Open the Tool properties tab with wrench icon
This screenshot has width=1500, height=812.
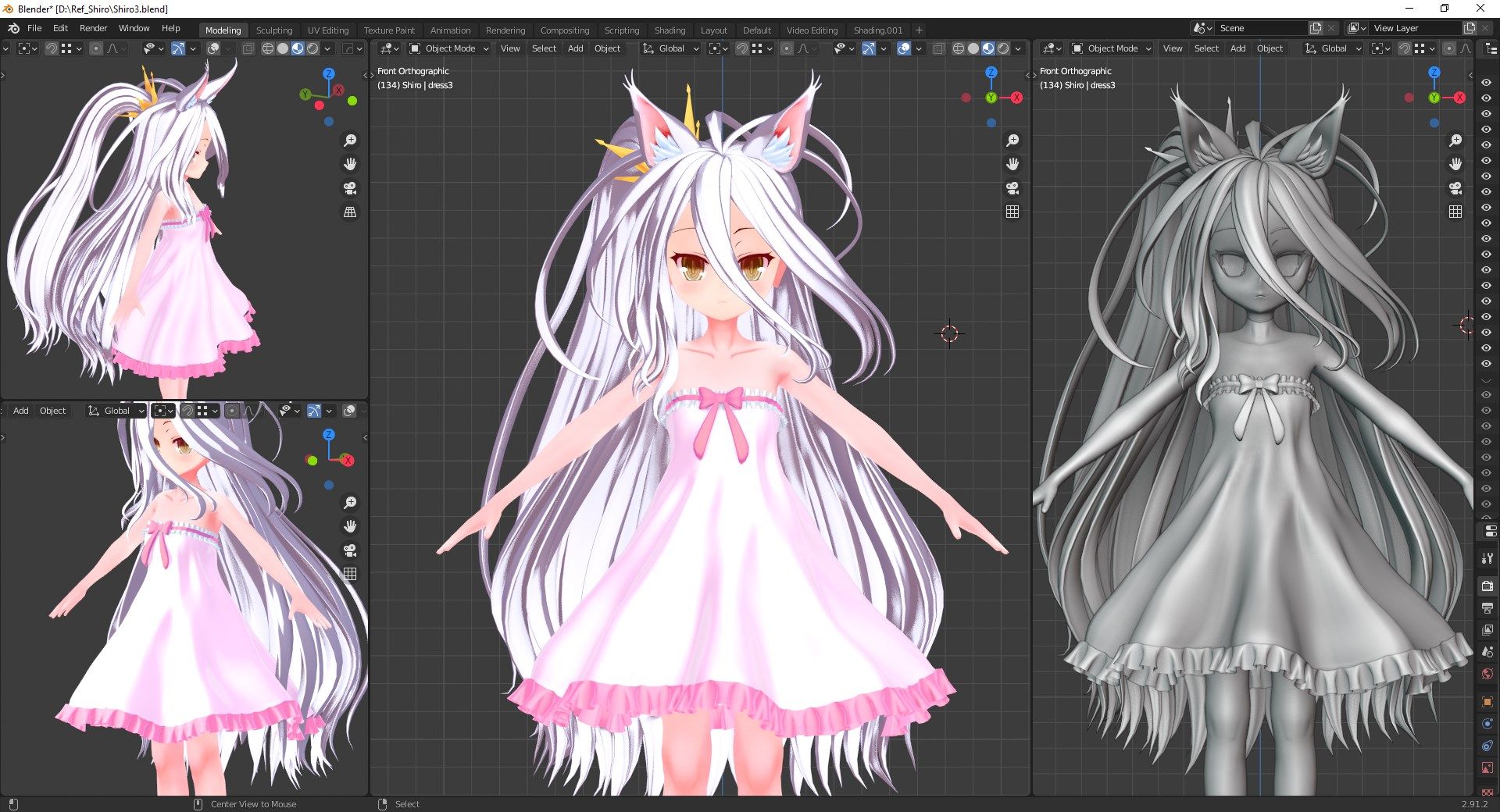(x=1487, y=558)
